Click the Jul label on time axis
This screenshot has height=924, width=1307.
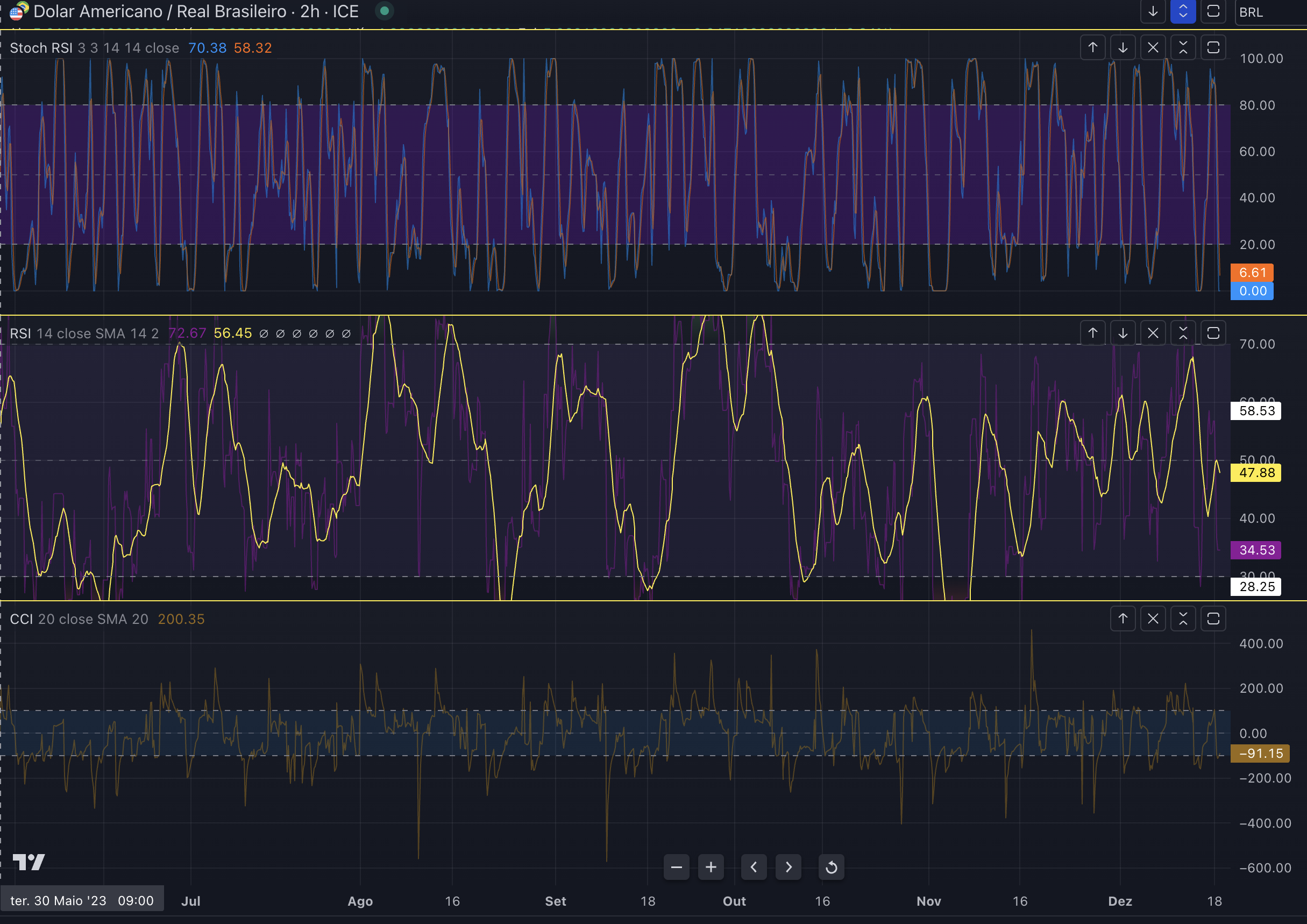tap(191, 901)
